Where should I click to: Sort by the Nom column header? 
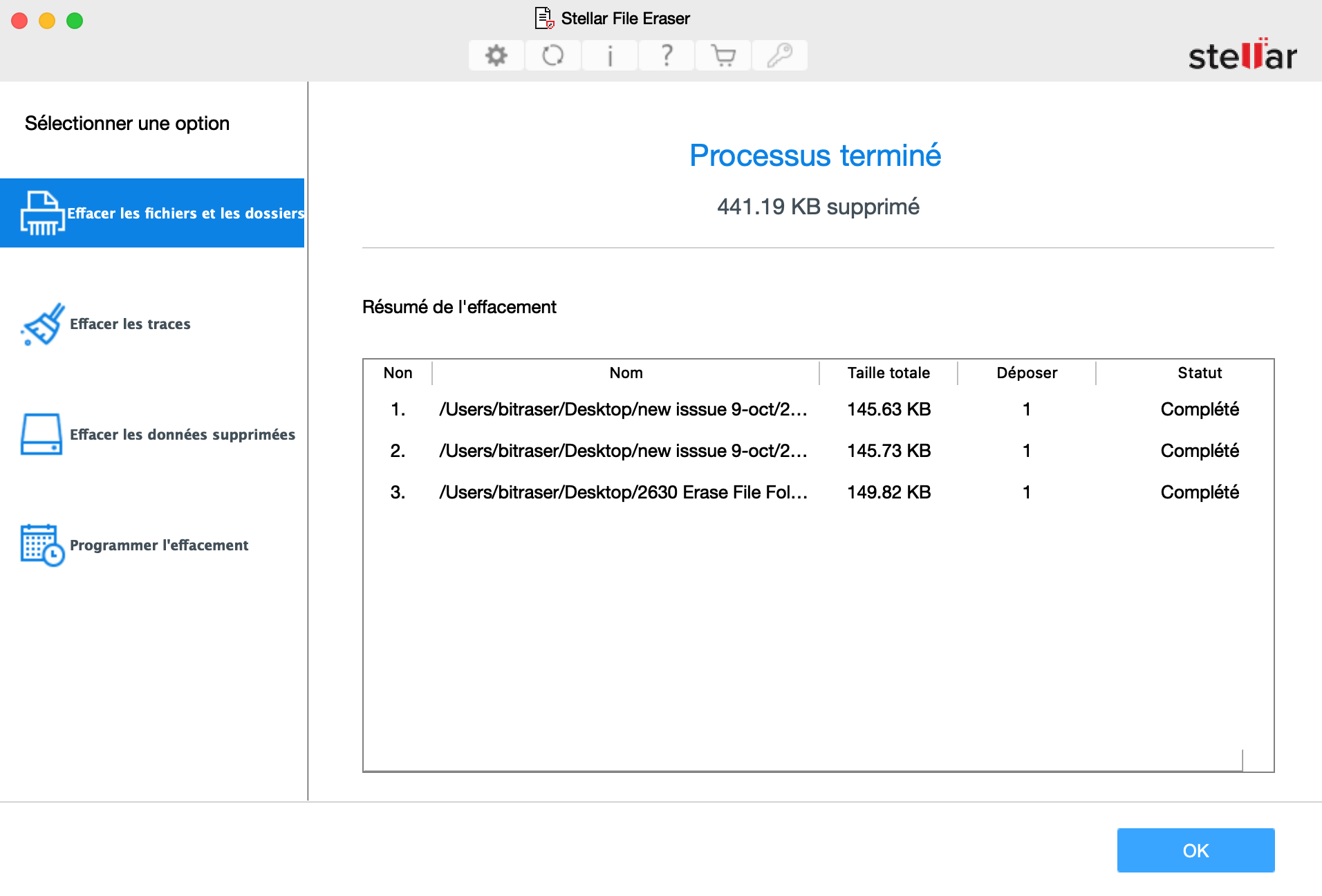626,373
